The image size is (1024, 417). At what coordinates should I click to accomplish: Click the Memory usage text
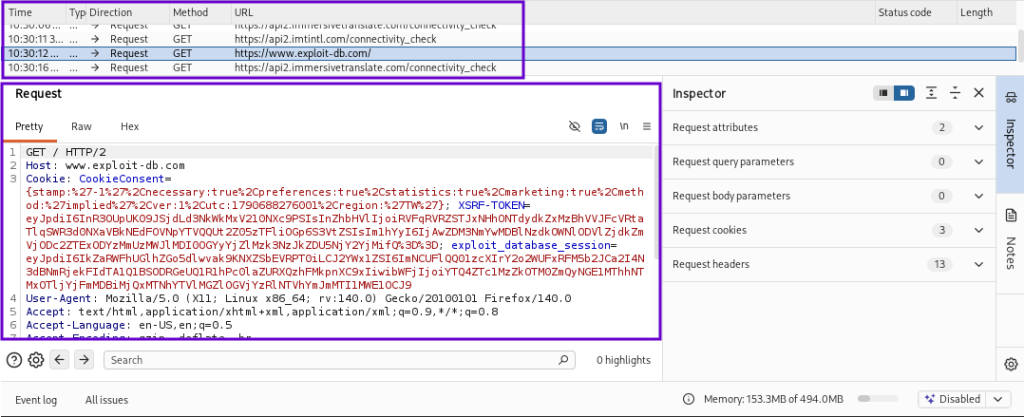point(773,399)
